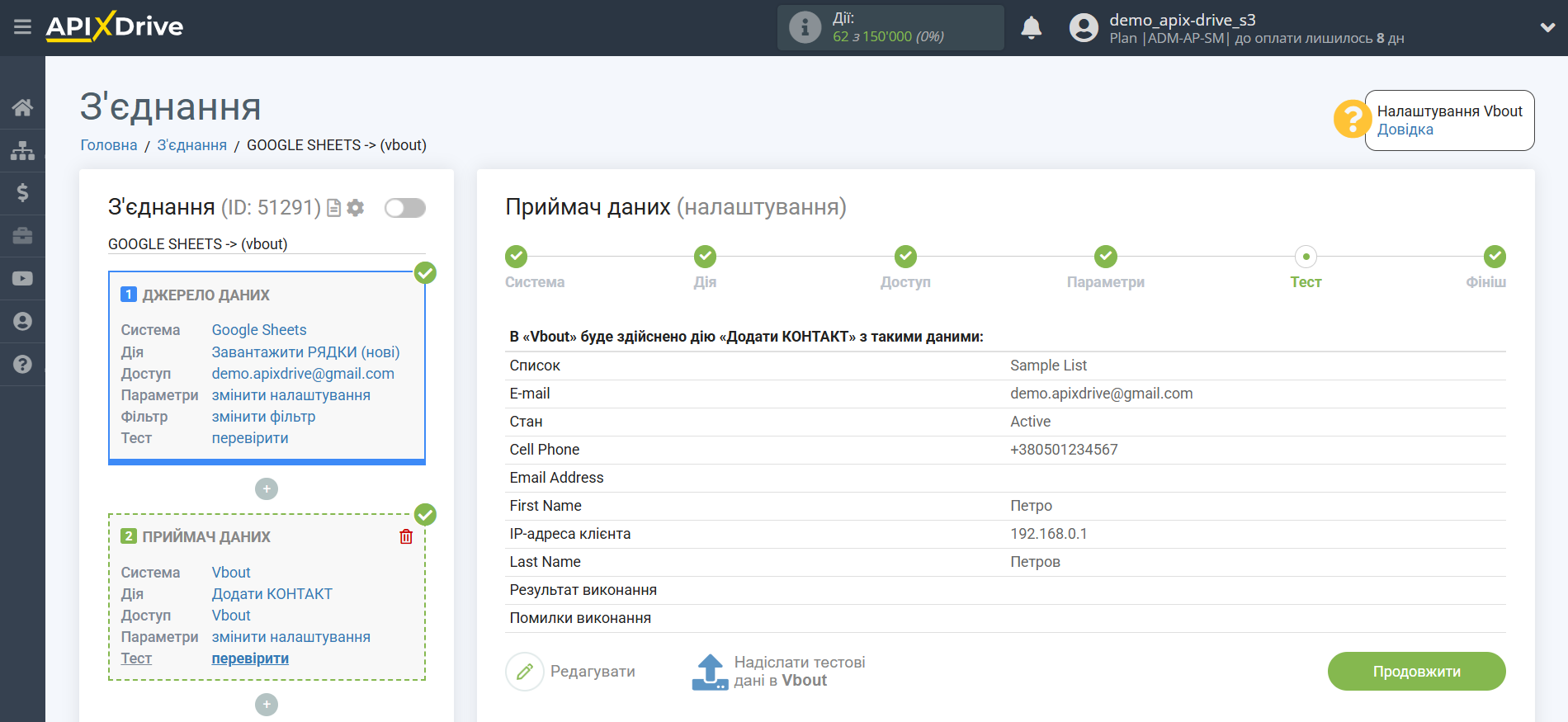The image size is (1568, 722).
Task: Go to Фініш step
Action: pos(1495,257)
